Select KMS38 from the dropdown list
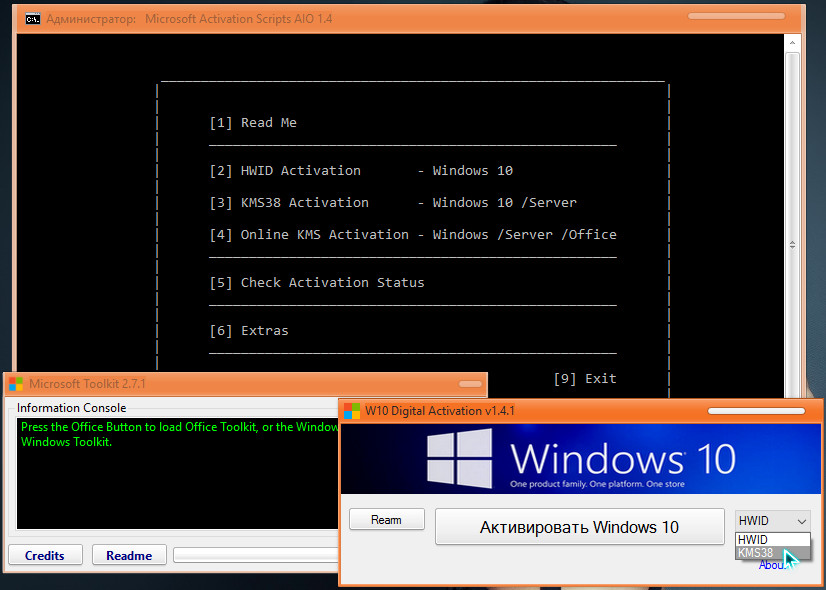 point(756,552)
